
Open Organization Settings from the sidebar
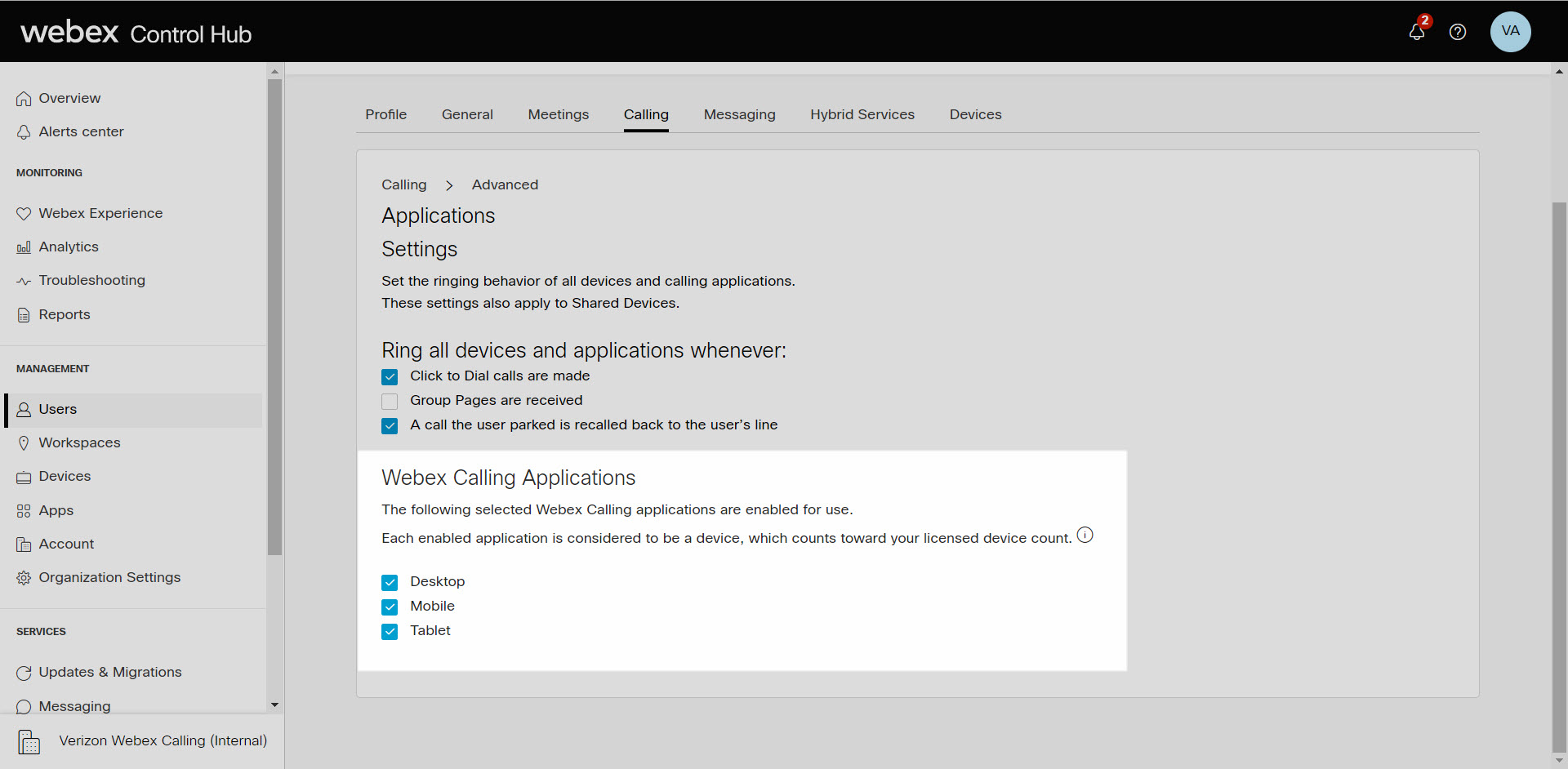(x=109, y=577)
